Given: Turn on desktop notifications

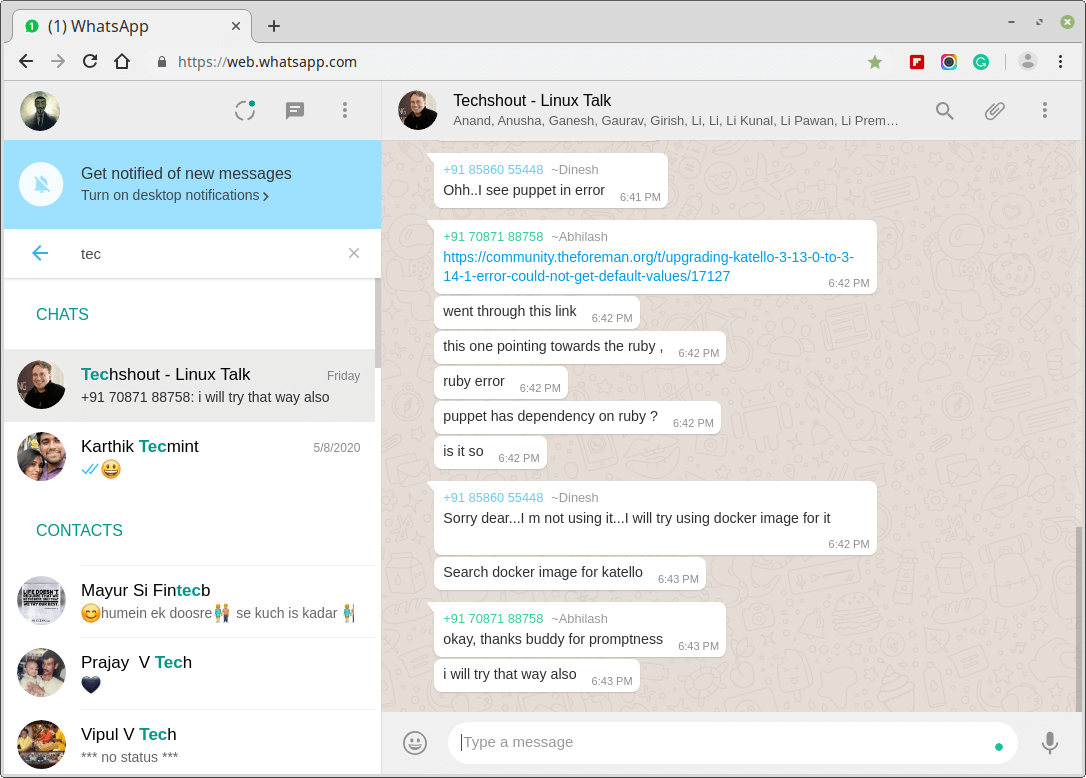Looking at the screenshot, I should [x=175, y=196].
